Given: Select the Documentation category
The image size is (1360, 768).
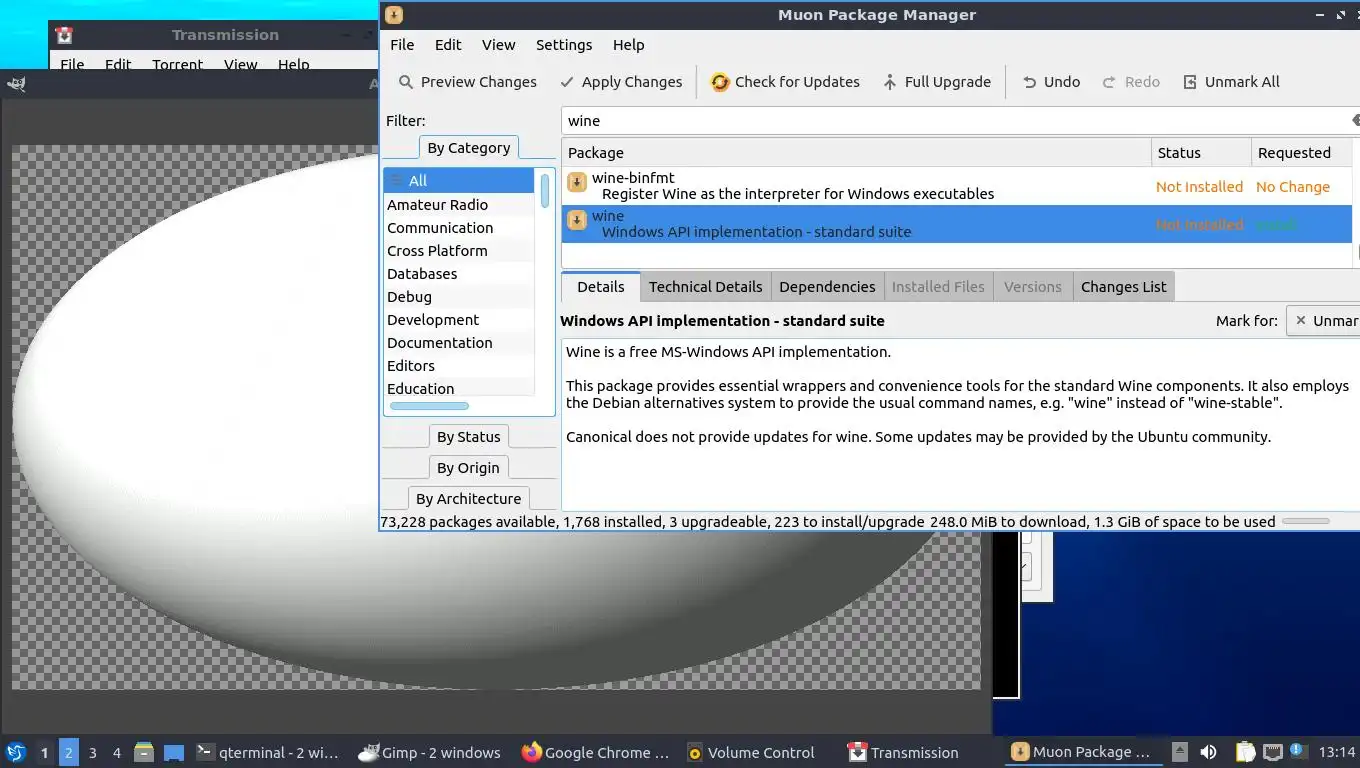Looking at the screenshot, I should pyautogui.click(x=459, y=343).
